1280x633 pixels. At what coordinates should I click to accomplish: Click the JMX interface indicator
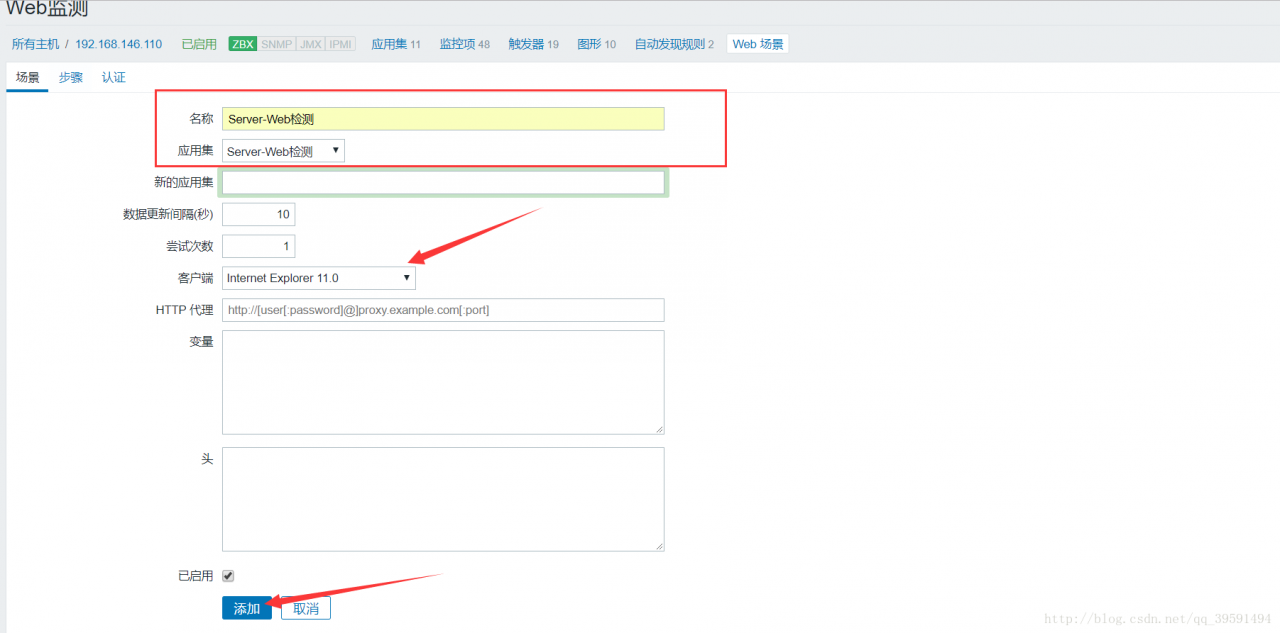click(x=312, y=43)
